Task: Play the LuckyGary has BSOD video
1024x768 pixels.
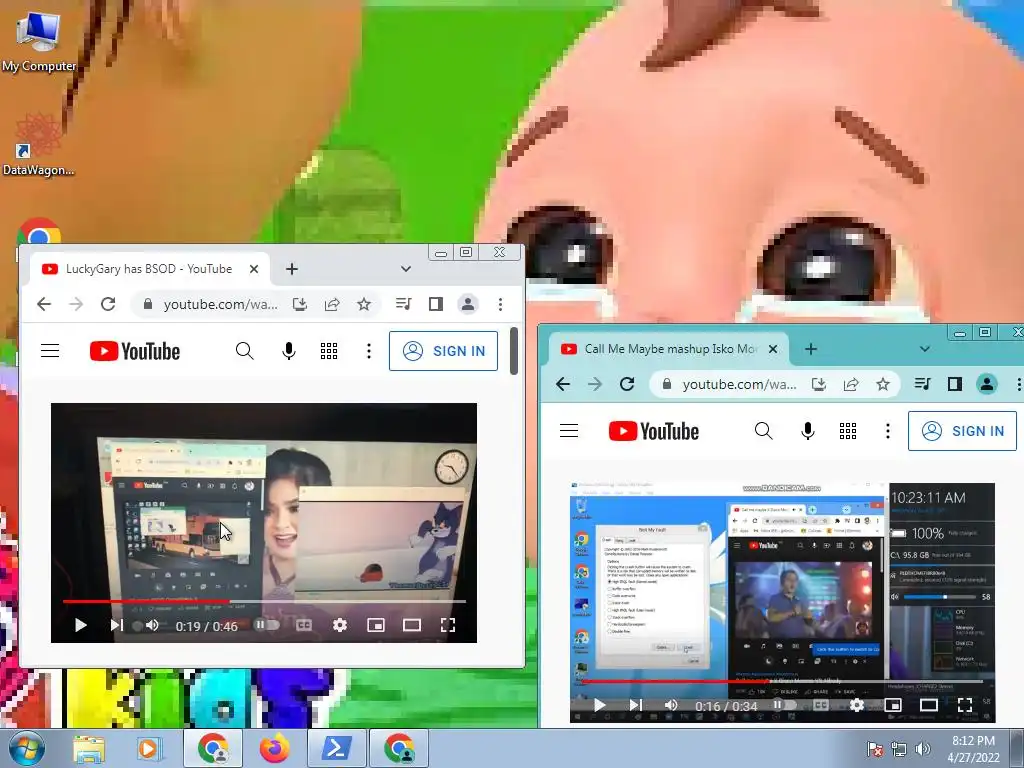Action: 80,625
